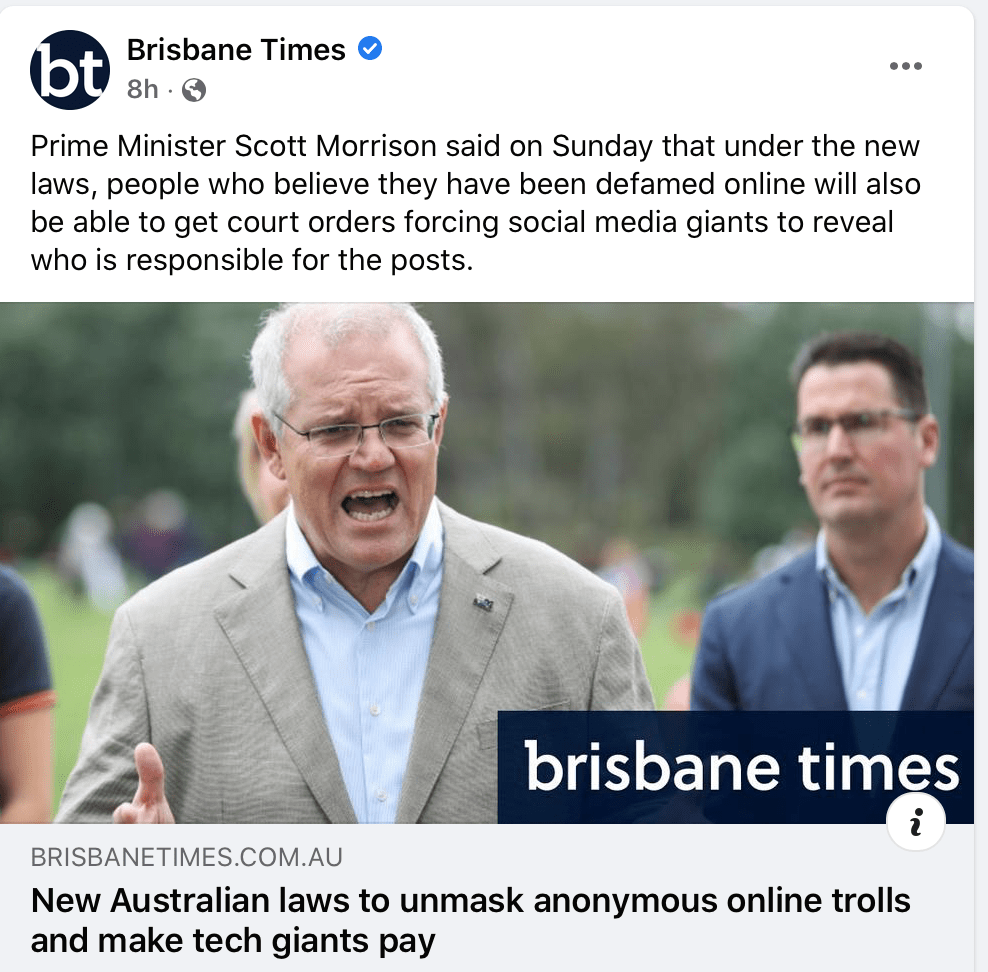Open the Brisbane Times "bt" profile picture
The height and width of the screenshot is (972, 988).
(70, 70)
